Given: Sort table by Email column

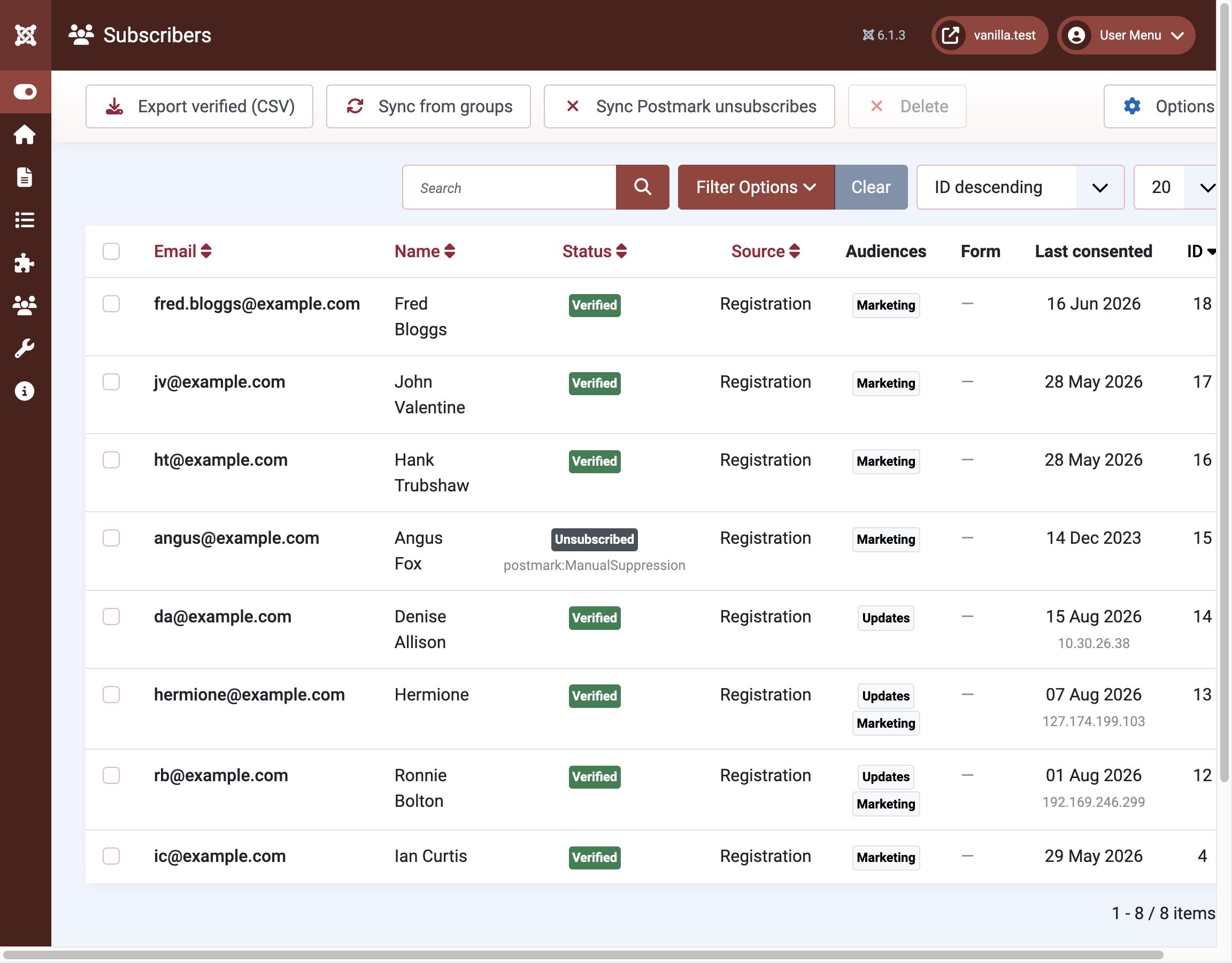Looking at the screenshot, I should [x=183, y=252].
